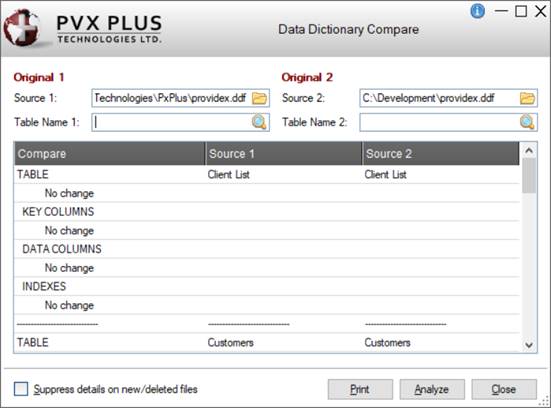Click the scroll up arrow of results list
The width and height of the screenshot is (551, 408).
tap(529, 151)
